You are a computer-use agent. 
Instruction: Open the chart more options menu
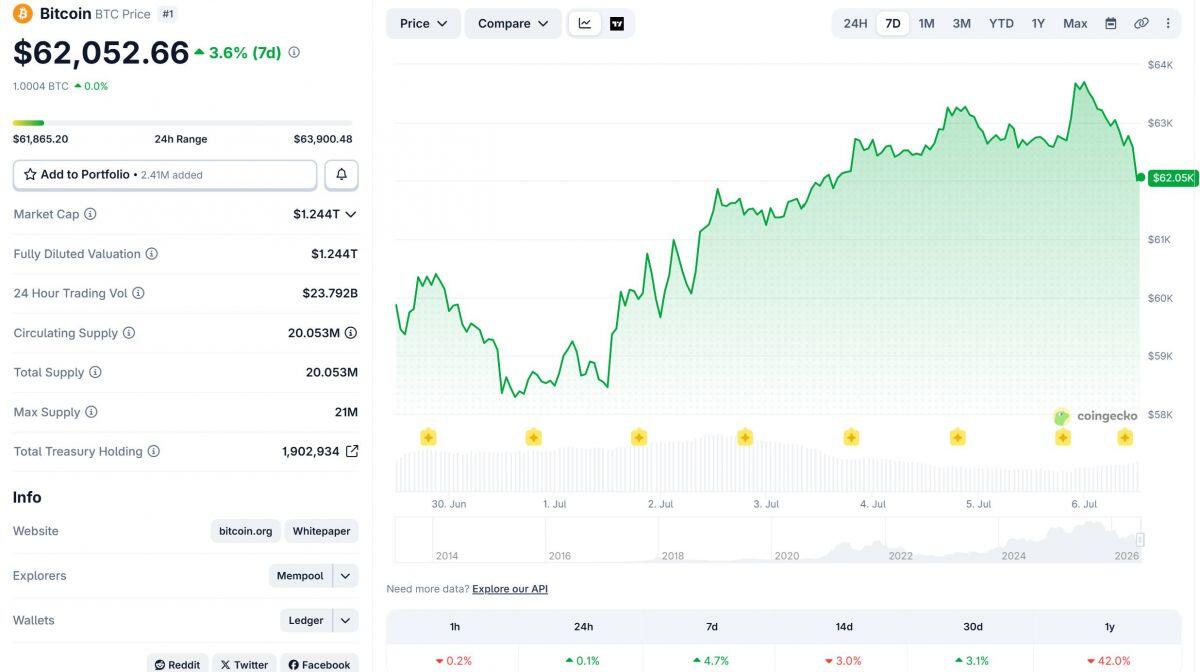point(1168,23)
